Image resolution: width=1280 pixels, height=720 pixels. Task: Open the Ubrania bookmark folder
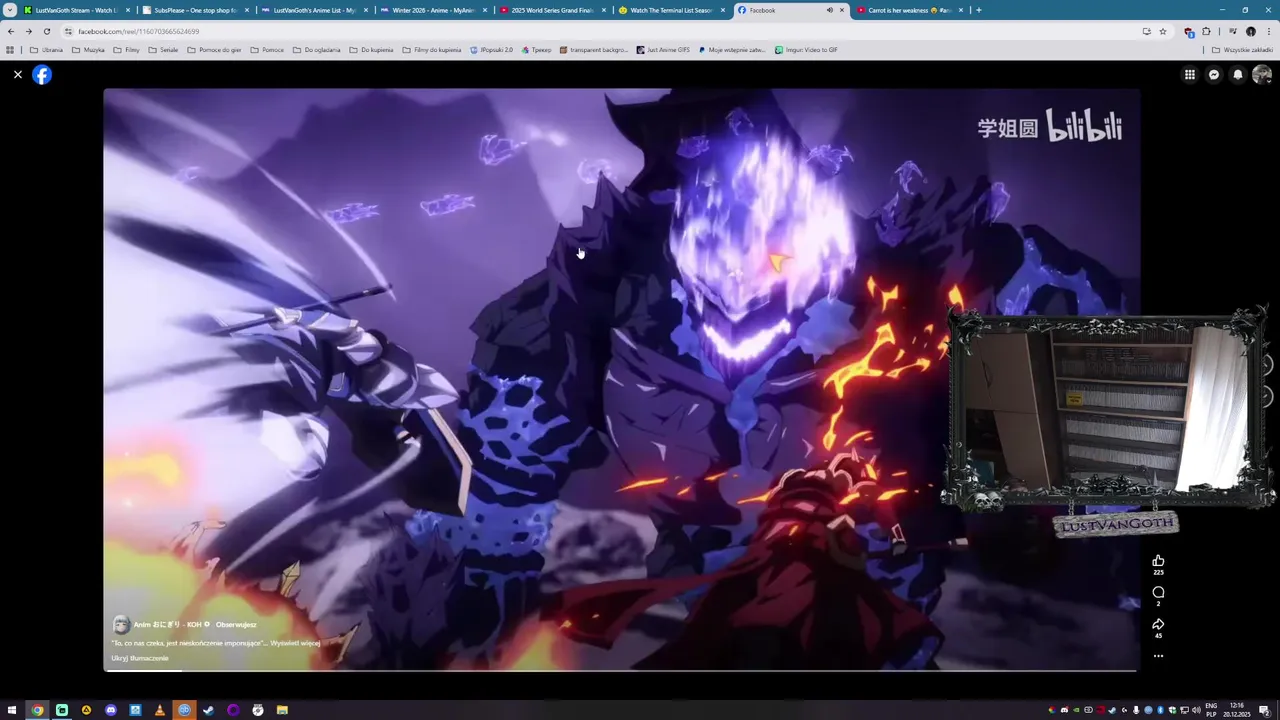(x=46, y=49)
